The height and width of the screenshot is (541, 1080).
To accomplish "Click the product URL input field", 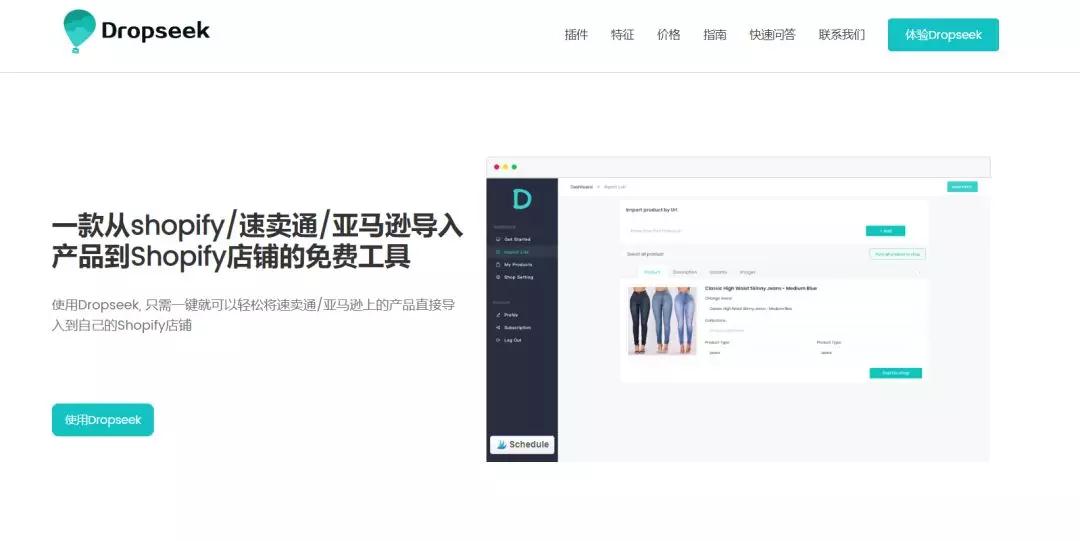I will coord(744,231).
